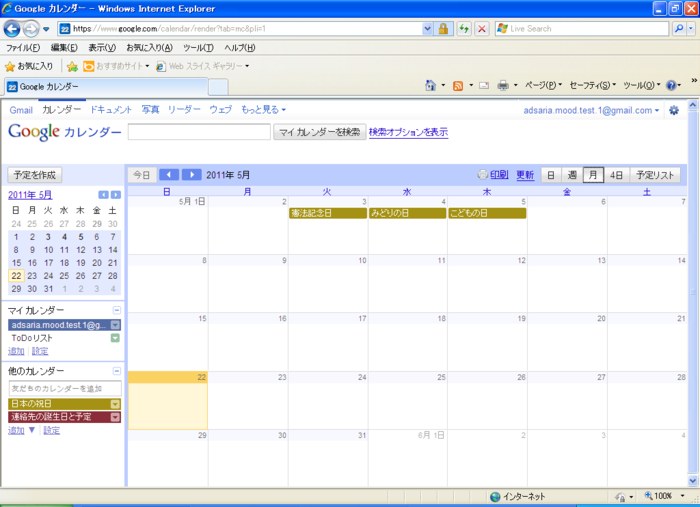
Task: Open the おすすめサイト favorites bar item
Action: [116, 66]
